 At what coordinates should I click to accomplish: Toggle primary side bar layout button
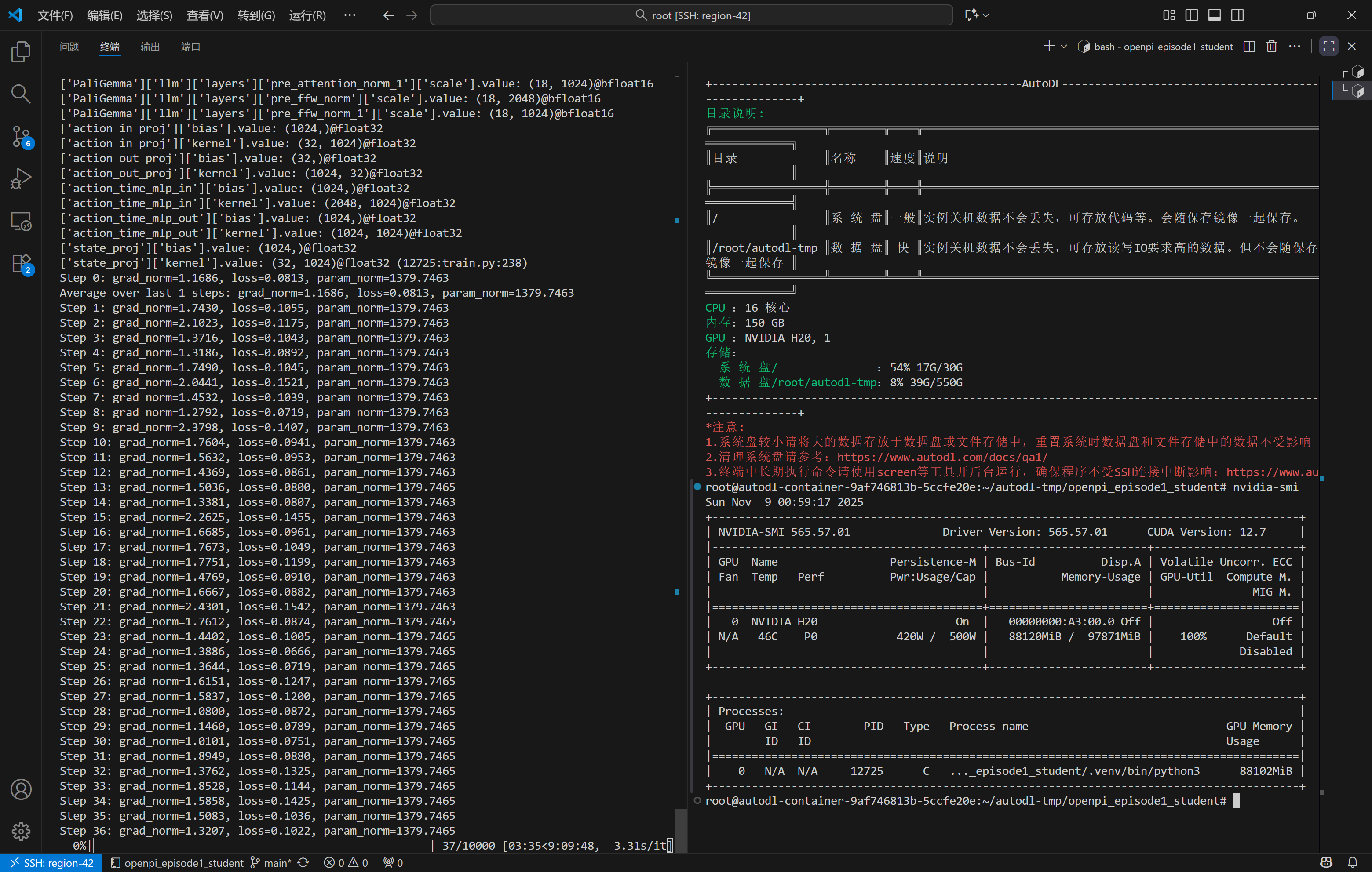pyautogui.click(x=1191, y=15)
